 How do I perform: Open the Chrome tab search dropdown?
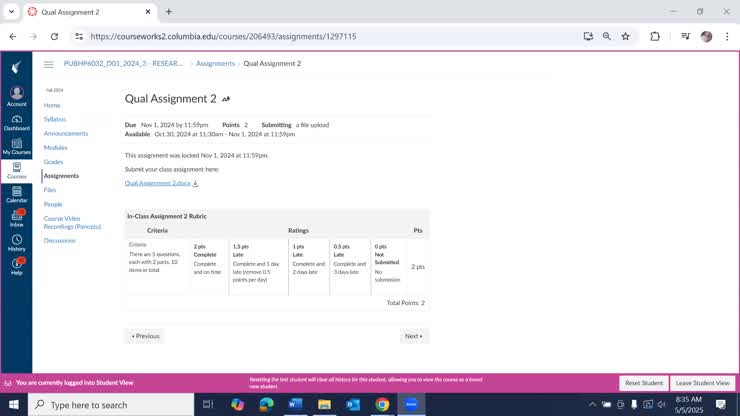point(11,12)
